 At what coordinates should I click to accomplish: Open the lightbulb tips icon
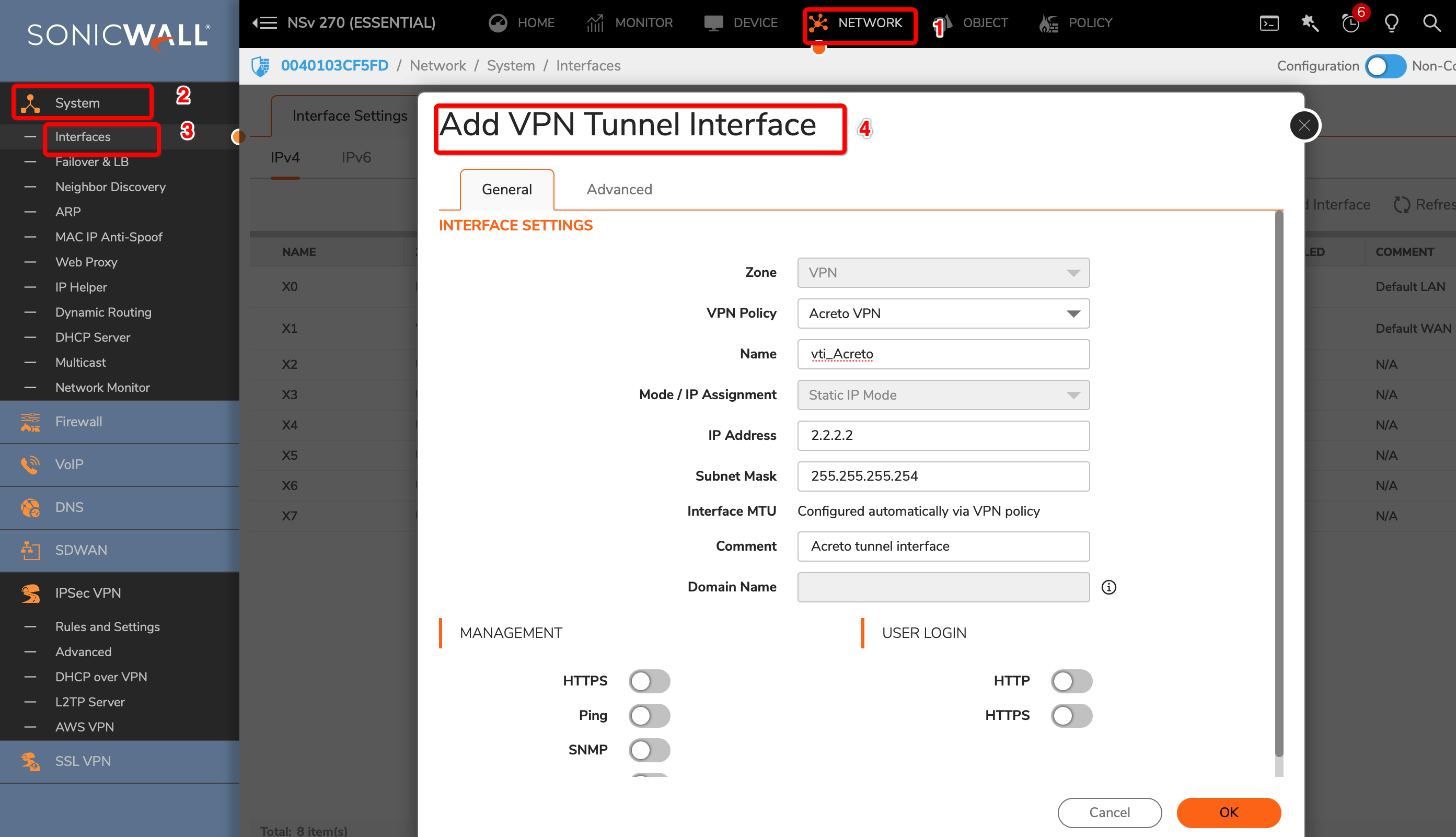click(x=1392, y=23)
